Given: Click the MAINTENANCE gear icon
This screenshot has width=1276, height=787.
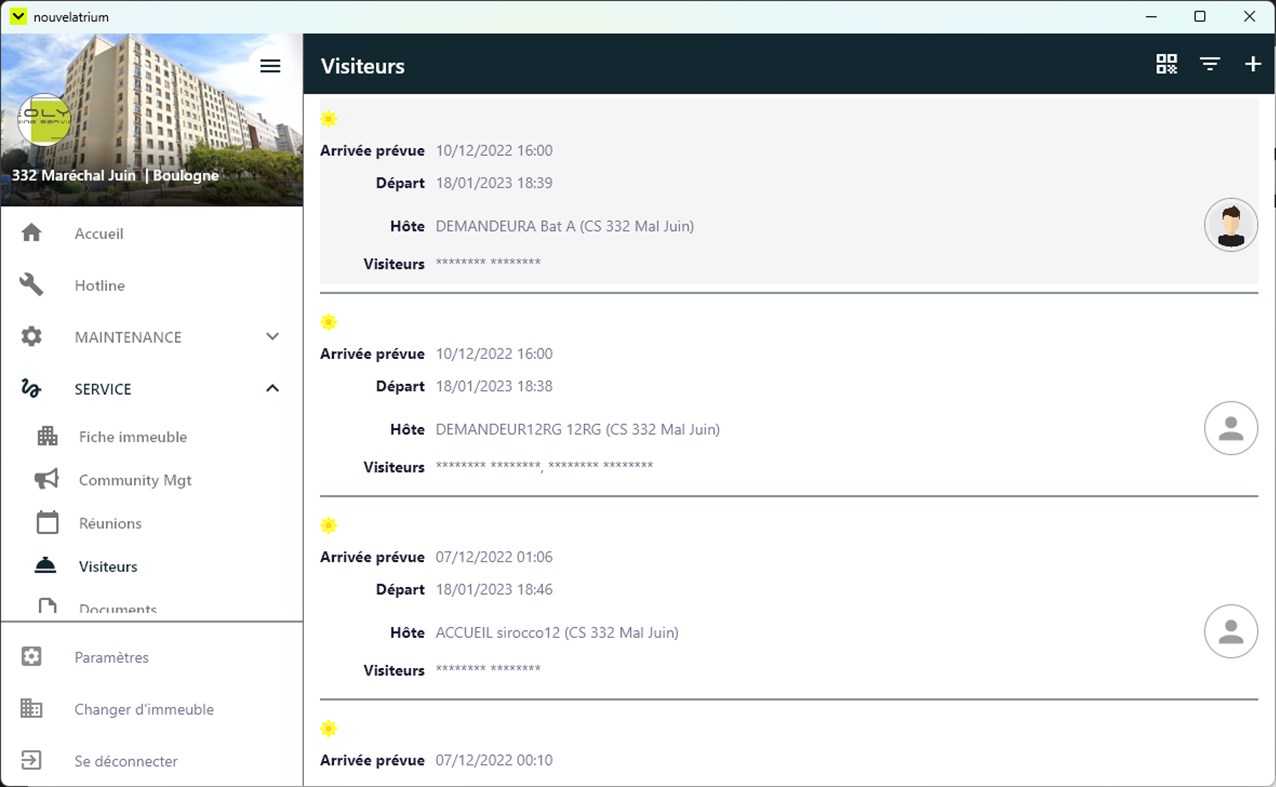Looking at the screenshot, I should coord(32,337).
